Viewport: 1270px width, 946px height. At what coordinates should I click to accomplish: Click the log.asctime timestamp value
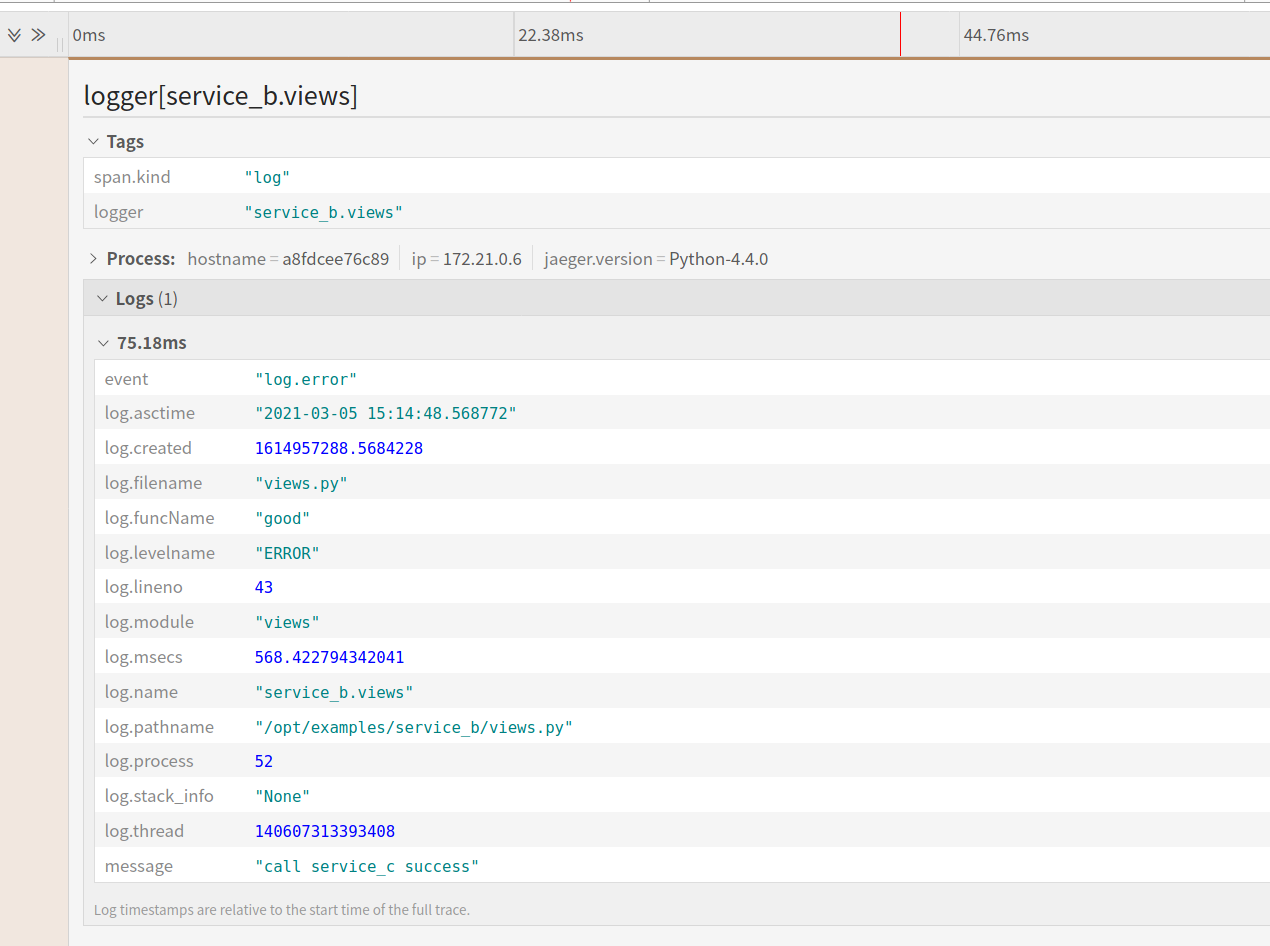tap(386, 413)
